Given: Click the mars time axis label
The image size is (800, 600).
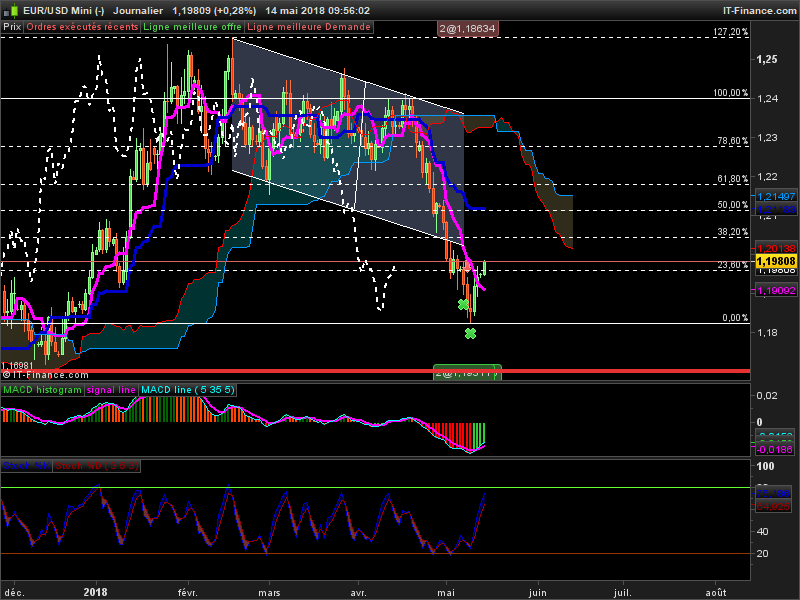Looking at the screenshot, I should pos(269,592).
